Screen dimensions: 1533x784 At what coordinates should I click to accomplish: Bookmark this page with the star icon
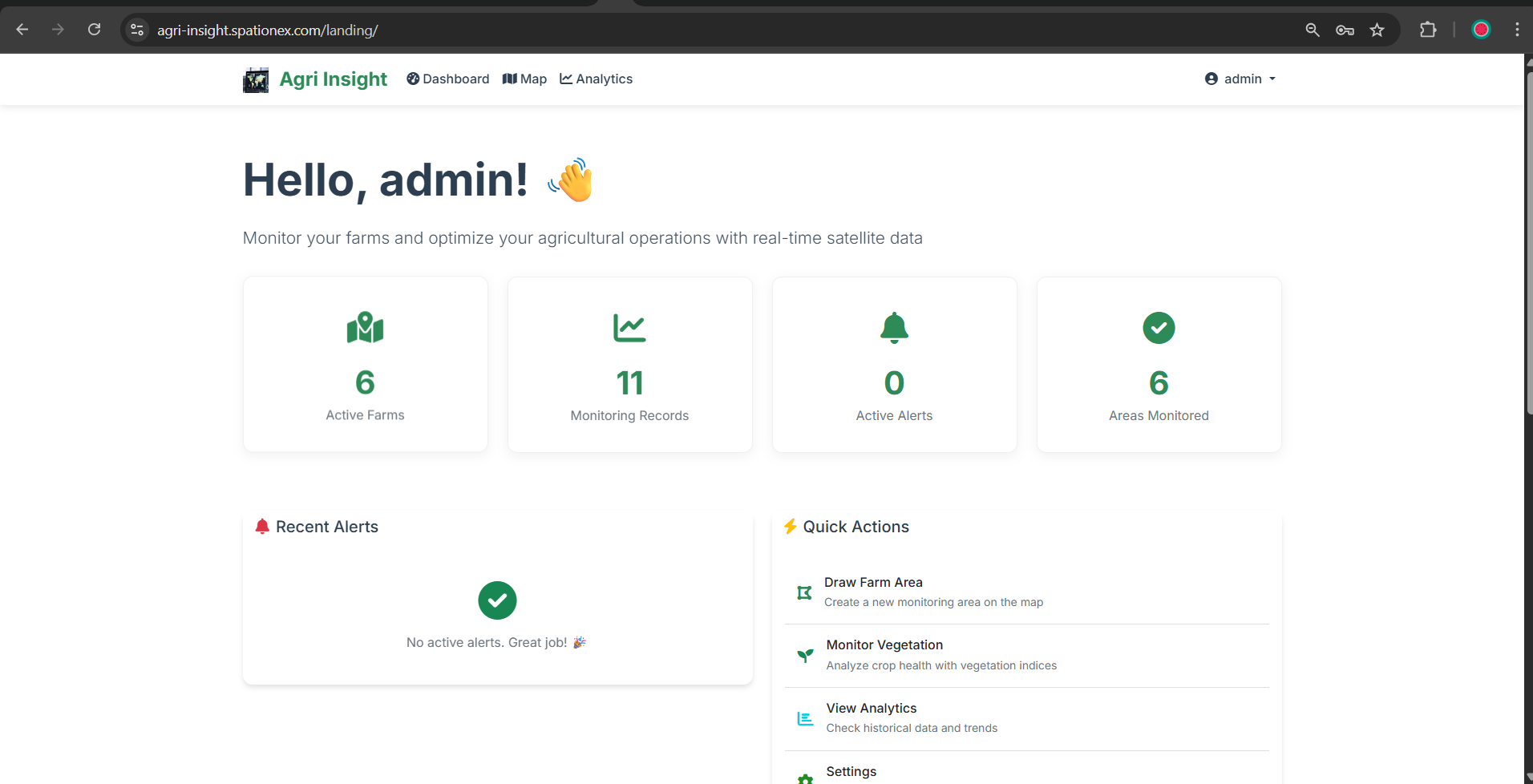1377,30
